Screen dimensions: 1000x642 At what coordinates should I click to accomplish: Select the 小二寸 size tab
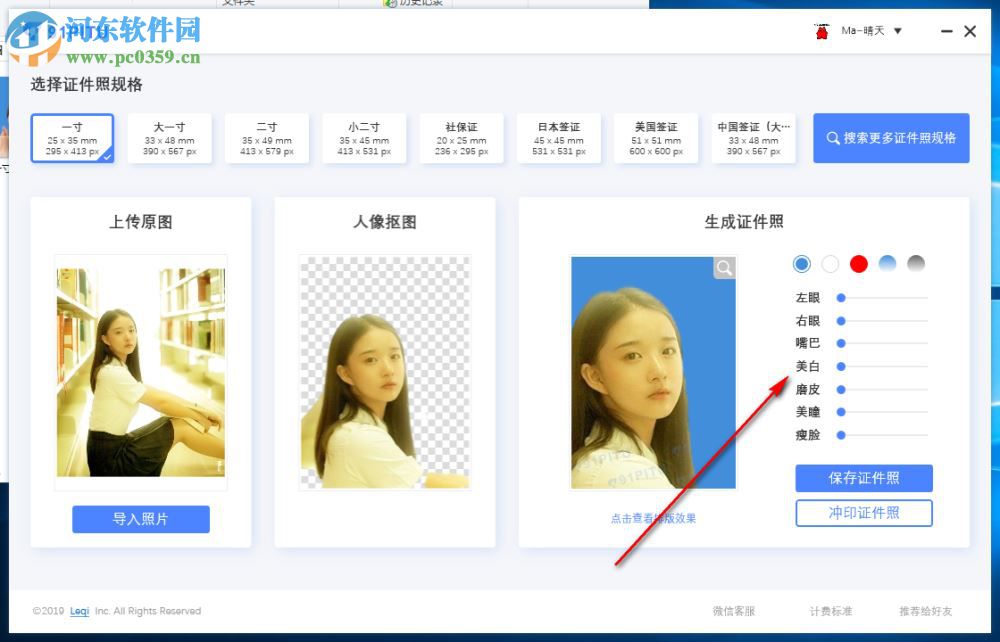tap(364, 138)
